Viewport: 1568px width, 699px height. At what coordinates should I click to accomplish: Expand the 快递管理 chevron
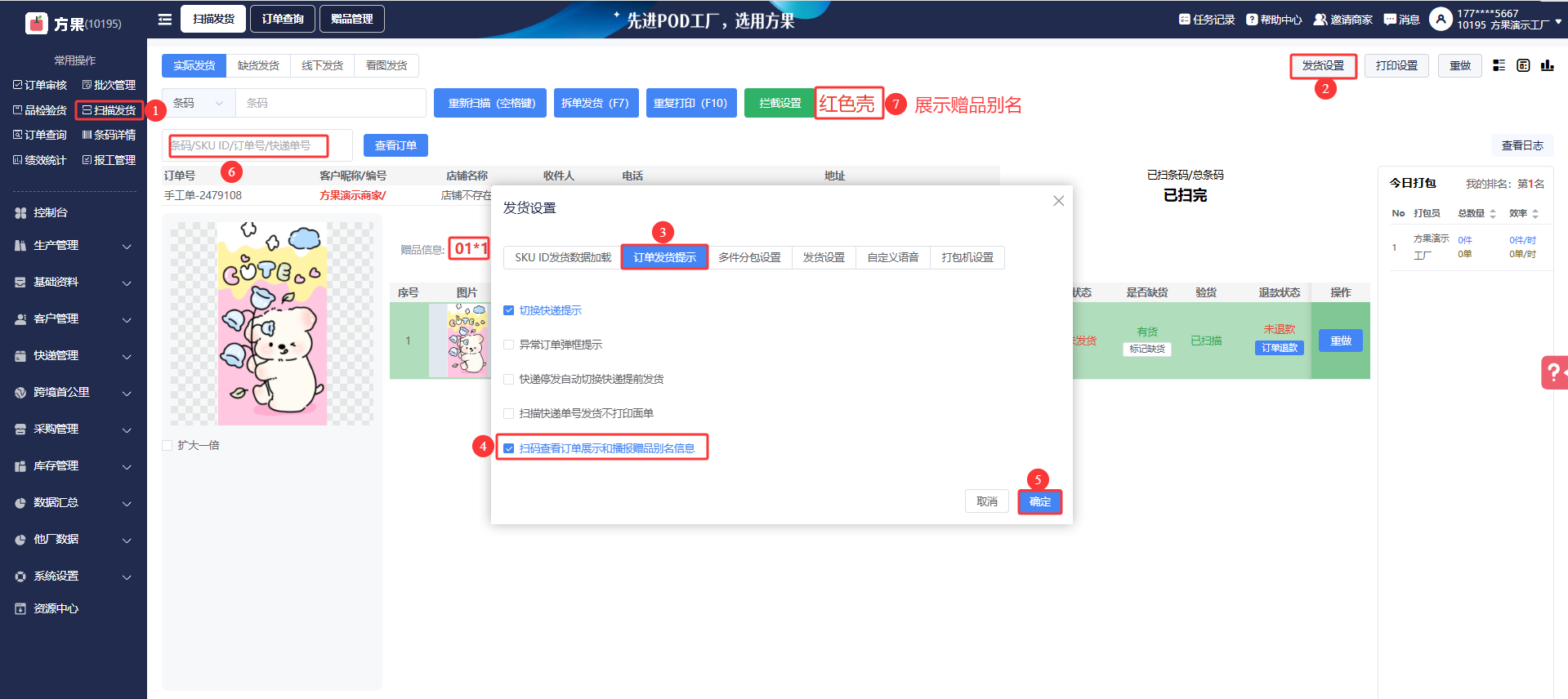tap(127, 356)
